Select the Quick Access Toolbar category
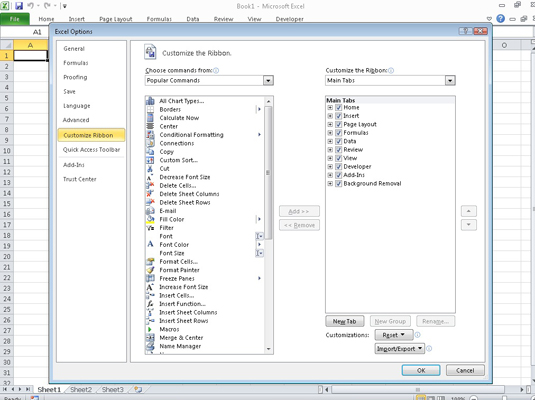This screenshot has width=535, height=400. click(91, 149)
